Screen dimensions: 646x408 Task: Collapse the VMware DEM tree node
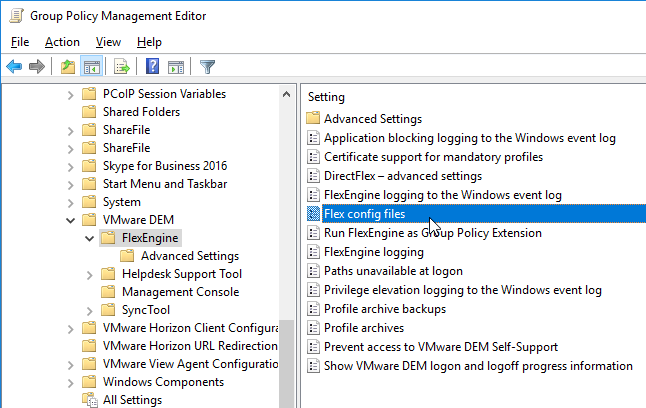[x=70, y=220]
